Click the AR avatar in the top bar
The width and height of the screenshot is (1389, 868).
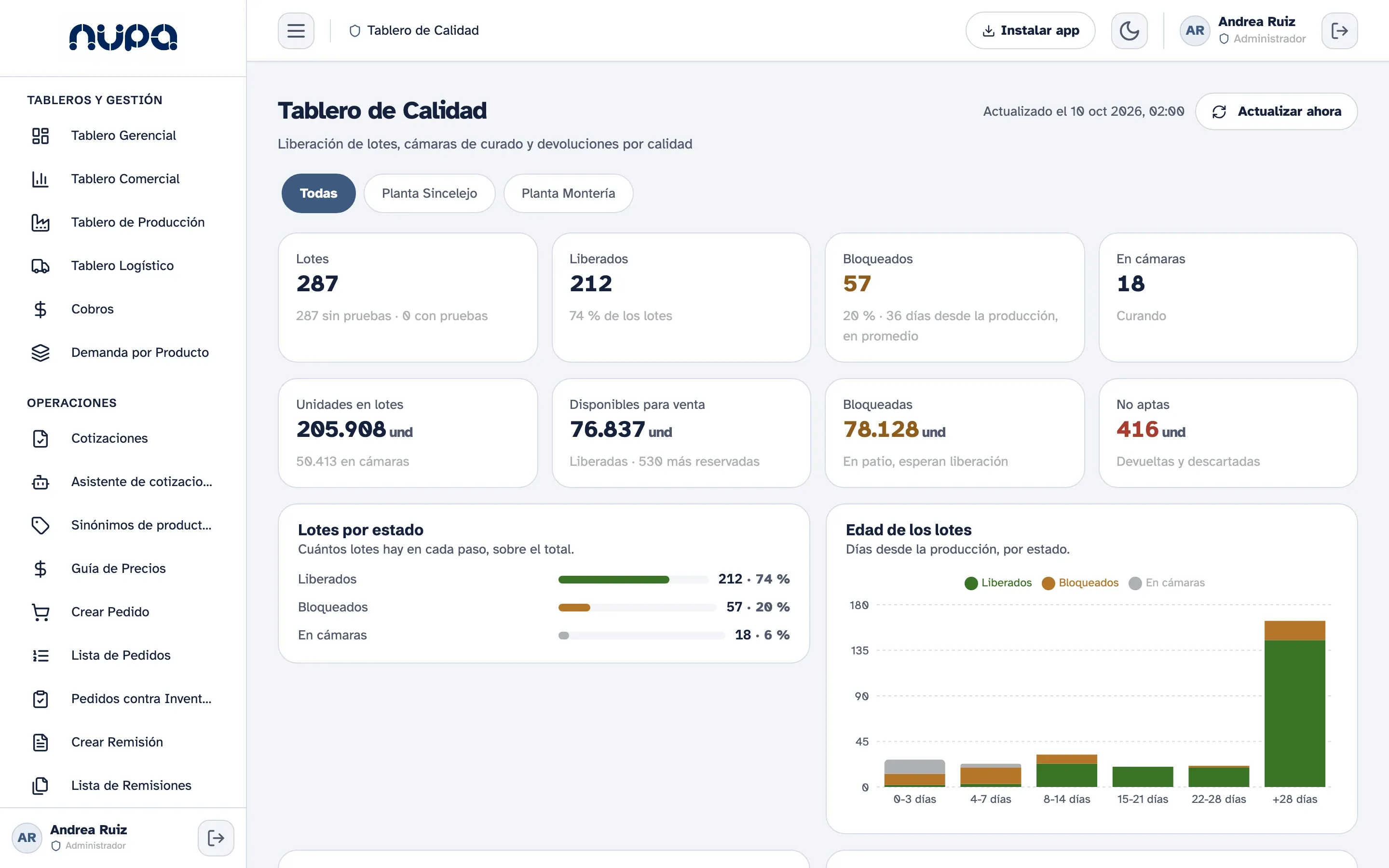click(1195, 30)
